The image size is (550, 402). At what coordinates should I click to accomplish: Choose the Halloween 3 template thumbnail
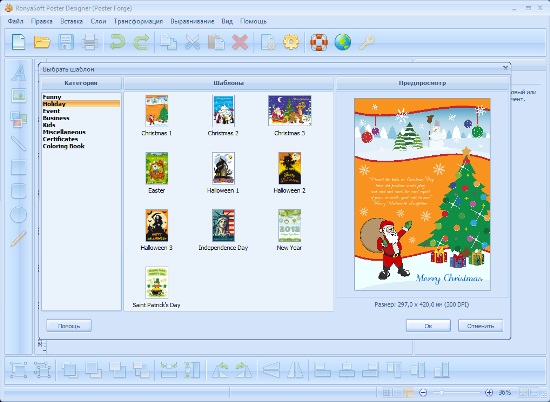click(157, 225)
